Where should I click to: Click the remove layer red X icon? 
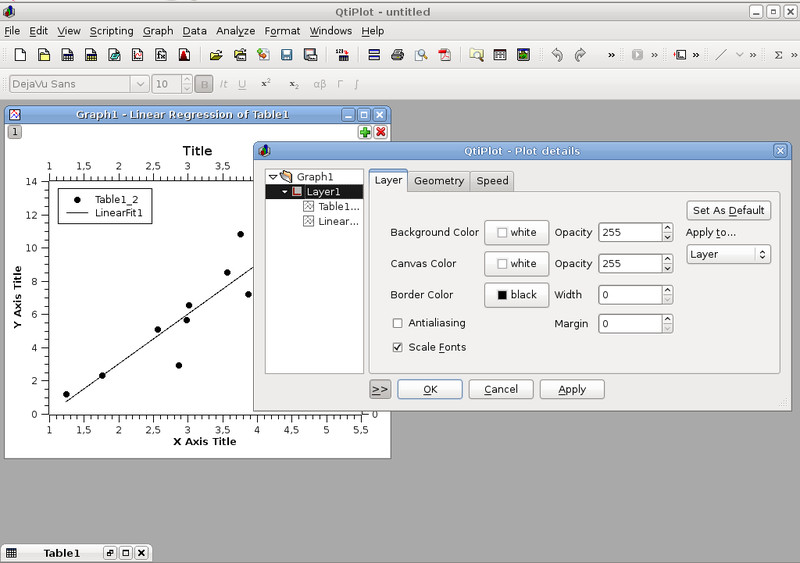[x=381, y=132]
